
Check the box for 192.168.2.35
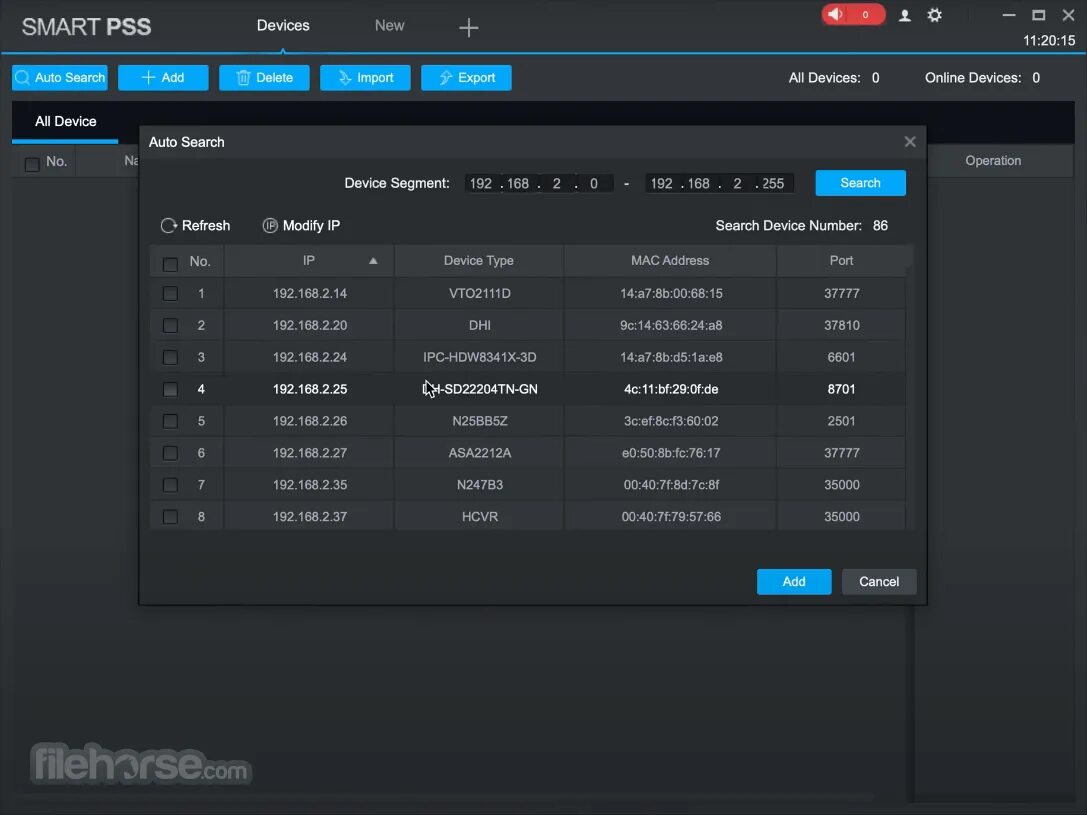pyautogui.click(x=170, y=485)
